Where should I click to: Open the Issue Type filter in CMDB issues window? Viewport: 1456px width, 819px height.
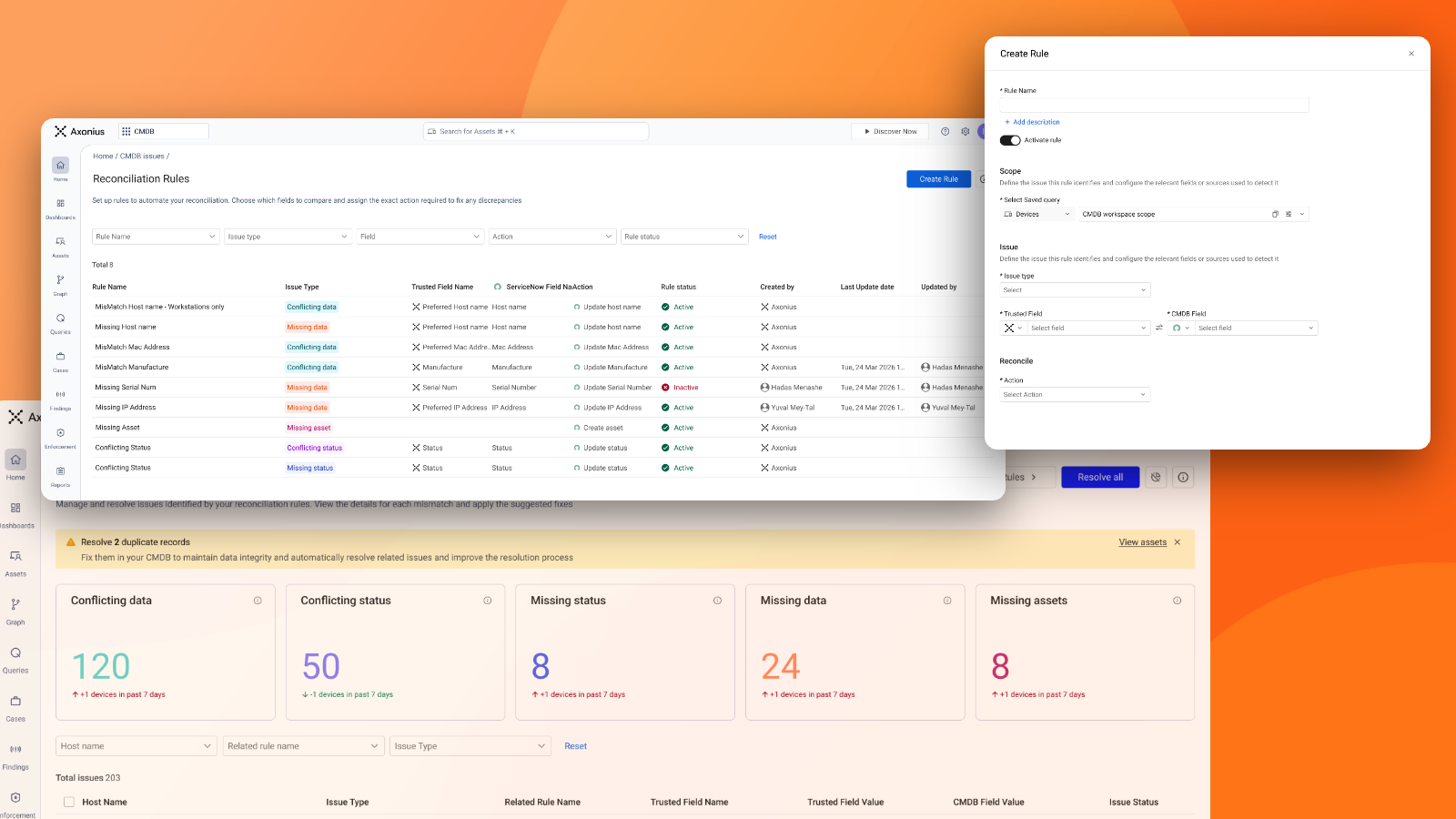(x=470, y=746)
